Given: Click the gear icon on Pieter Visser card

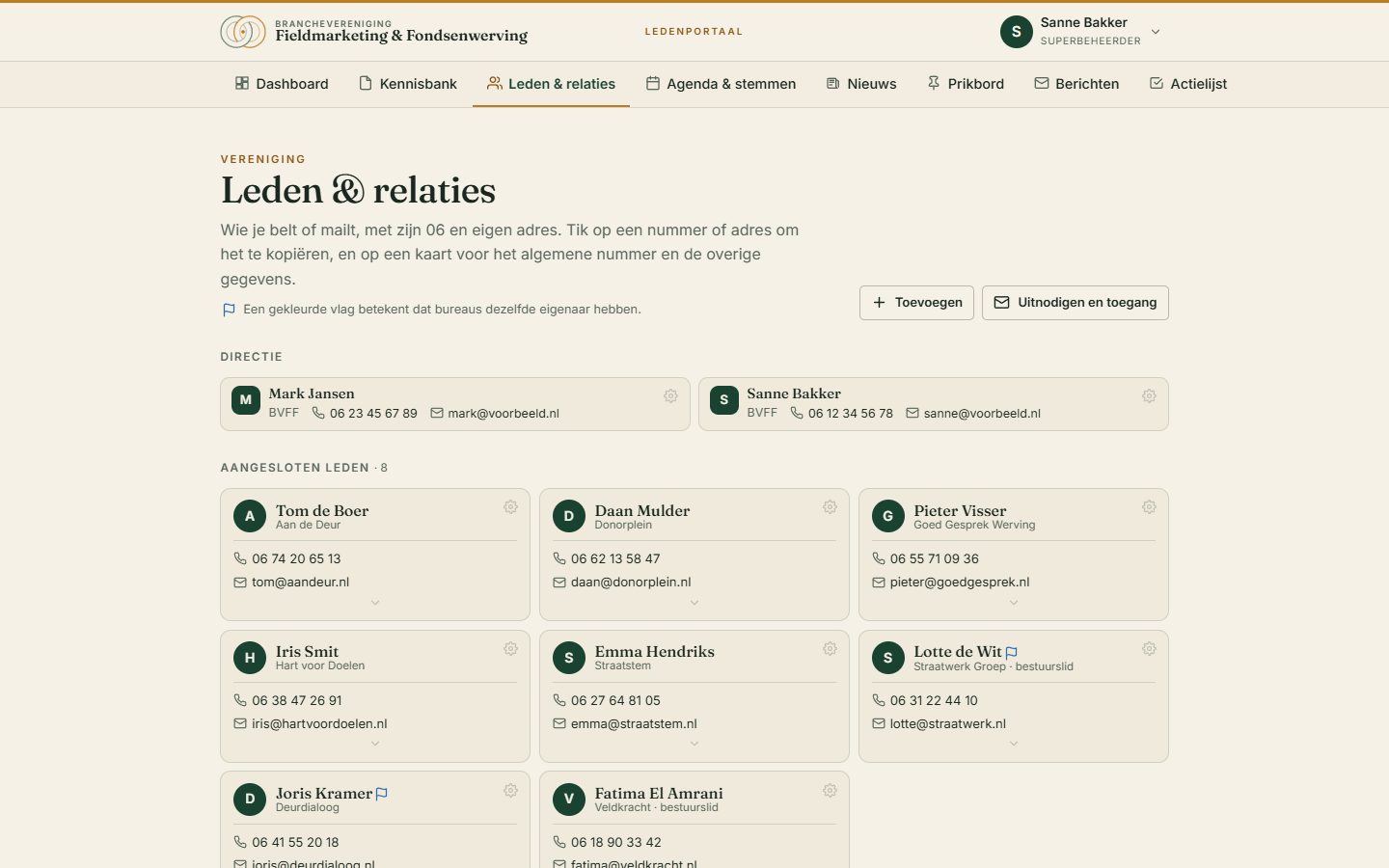Looking at the screenshot, I should coord(1149,507).
